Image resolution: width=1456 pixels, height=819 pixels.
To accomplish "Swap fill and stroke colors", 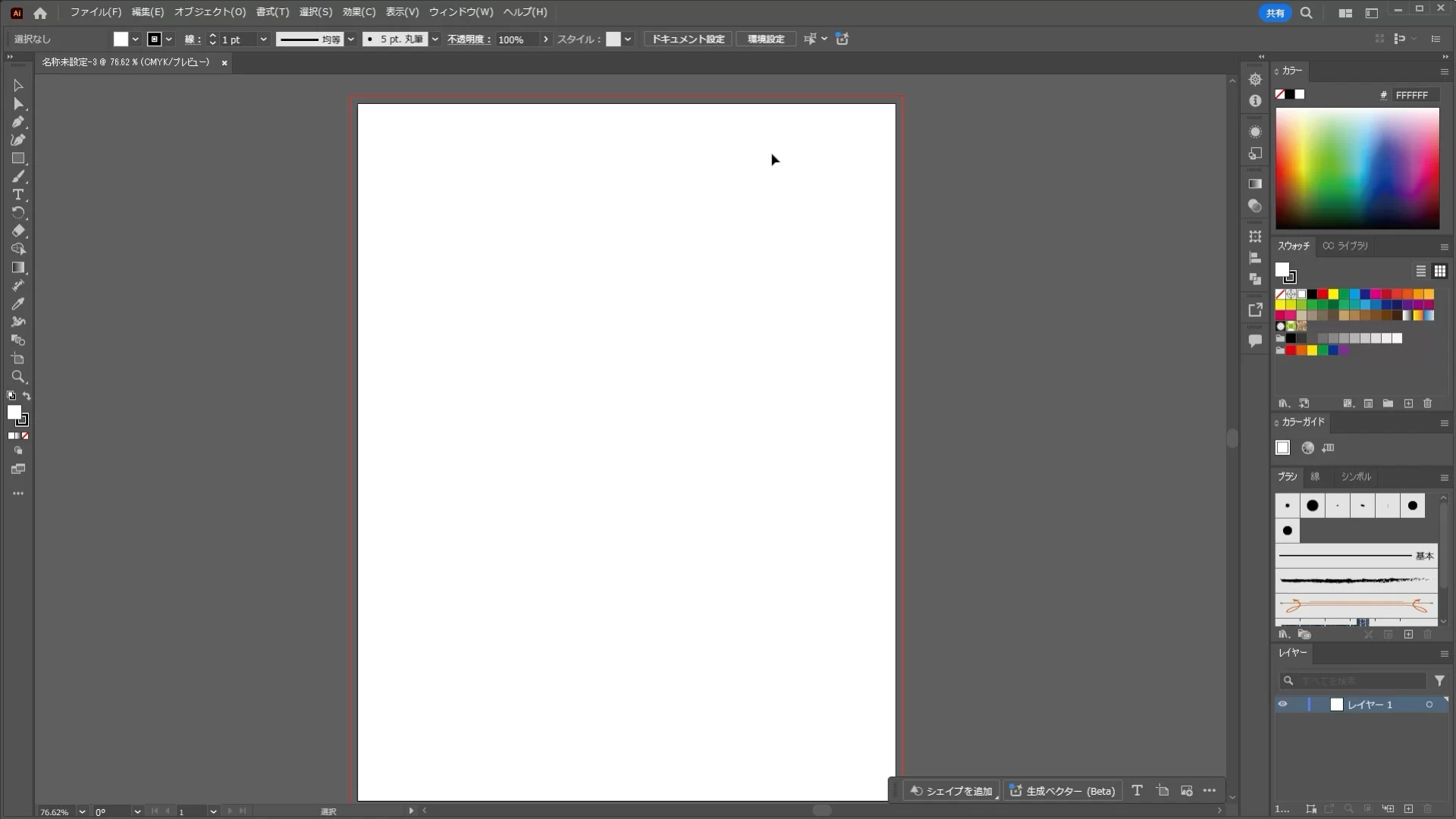I will click(x=27, y=396).
